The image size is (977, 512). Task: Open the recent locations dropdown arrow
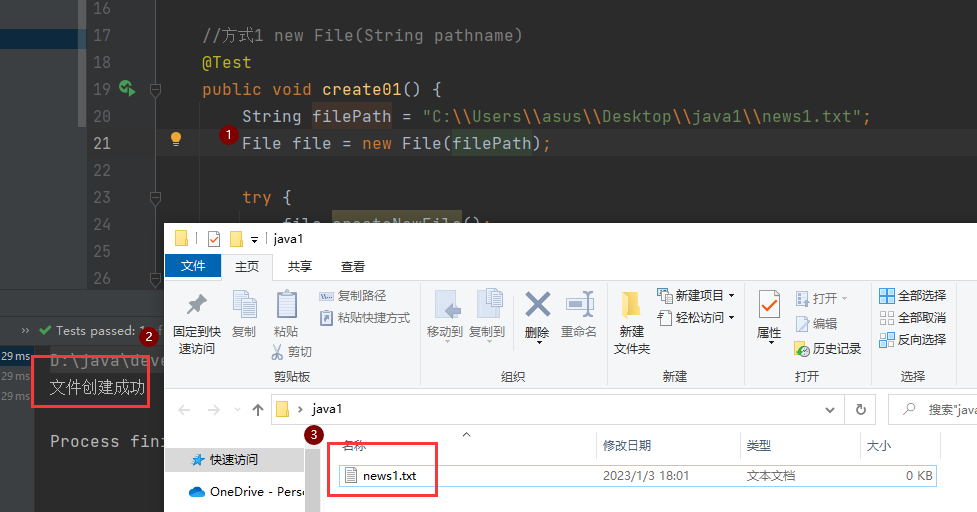[237, 409]
